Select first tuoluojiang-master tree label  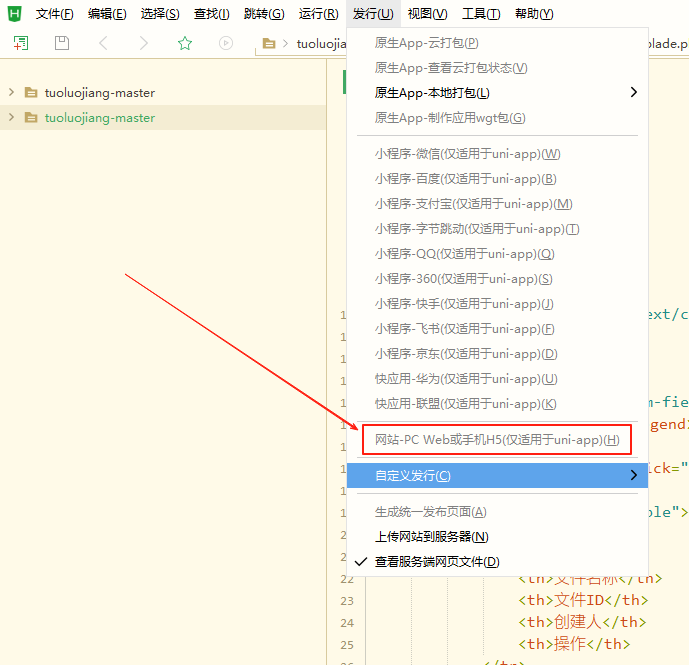(100, 93)
